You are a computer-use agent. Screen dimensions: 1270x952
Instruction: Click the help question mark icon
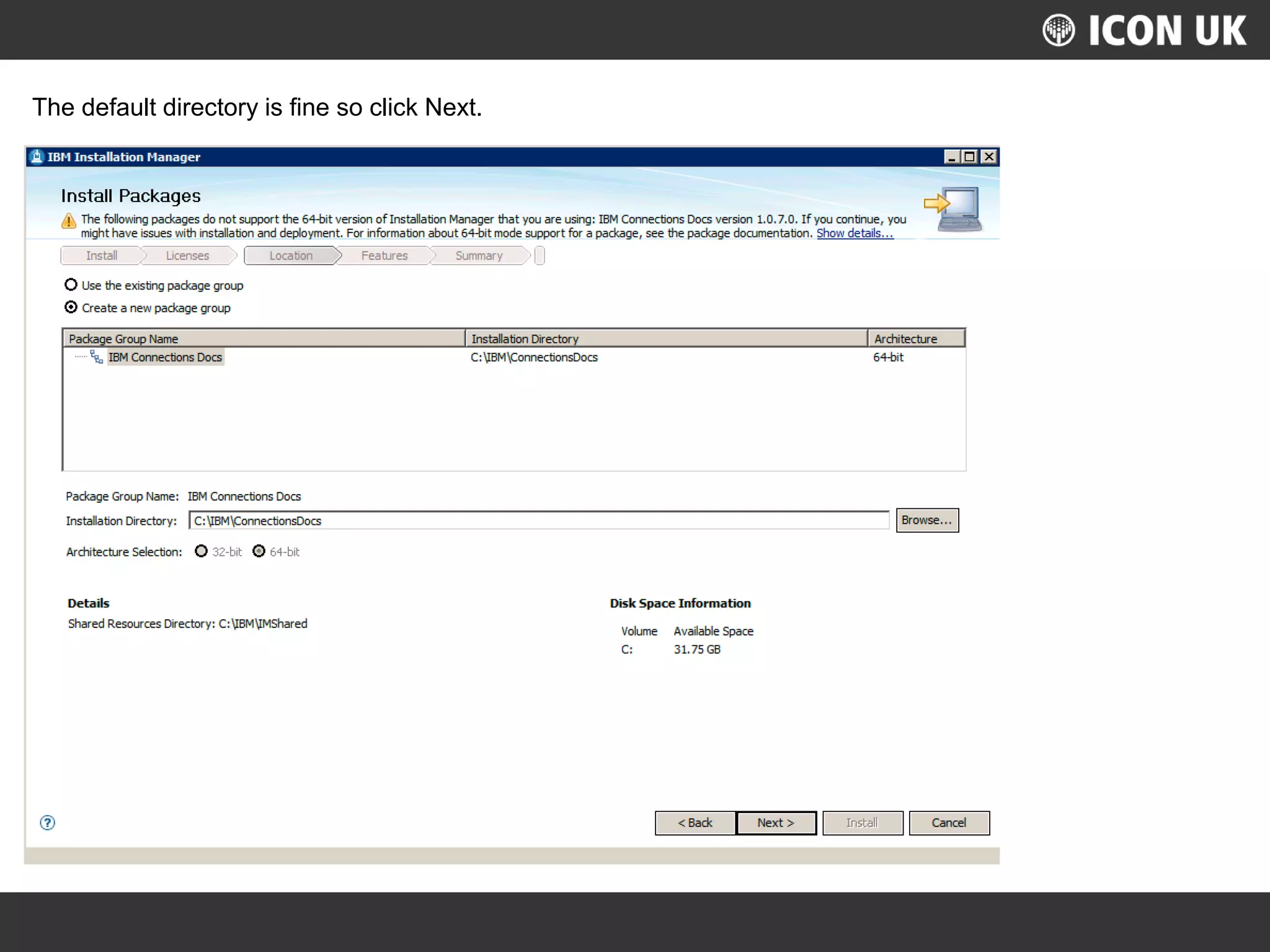click(47, 822)
